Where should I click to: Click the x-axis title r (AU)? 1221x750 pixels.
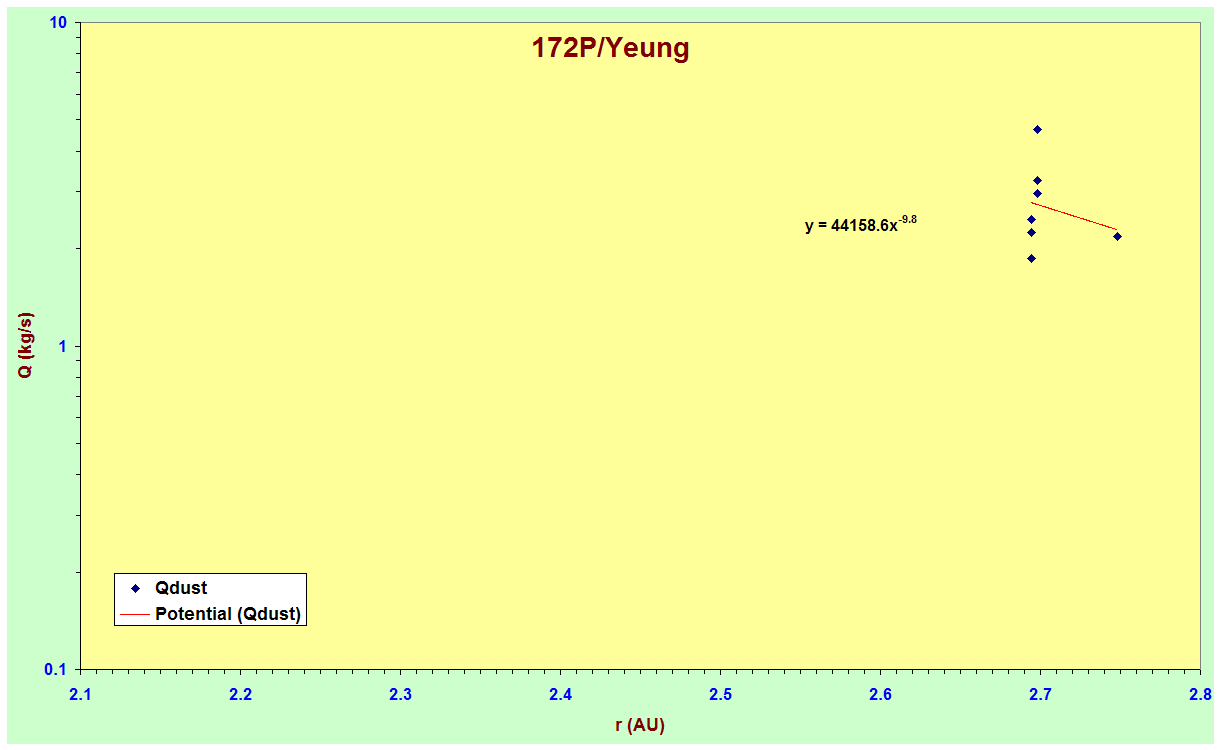tap(640, 726)
